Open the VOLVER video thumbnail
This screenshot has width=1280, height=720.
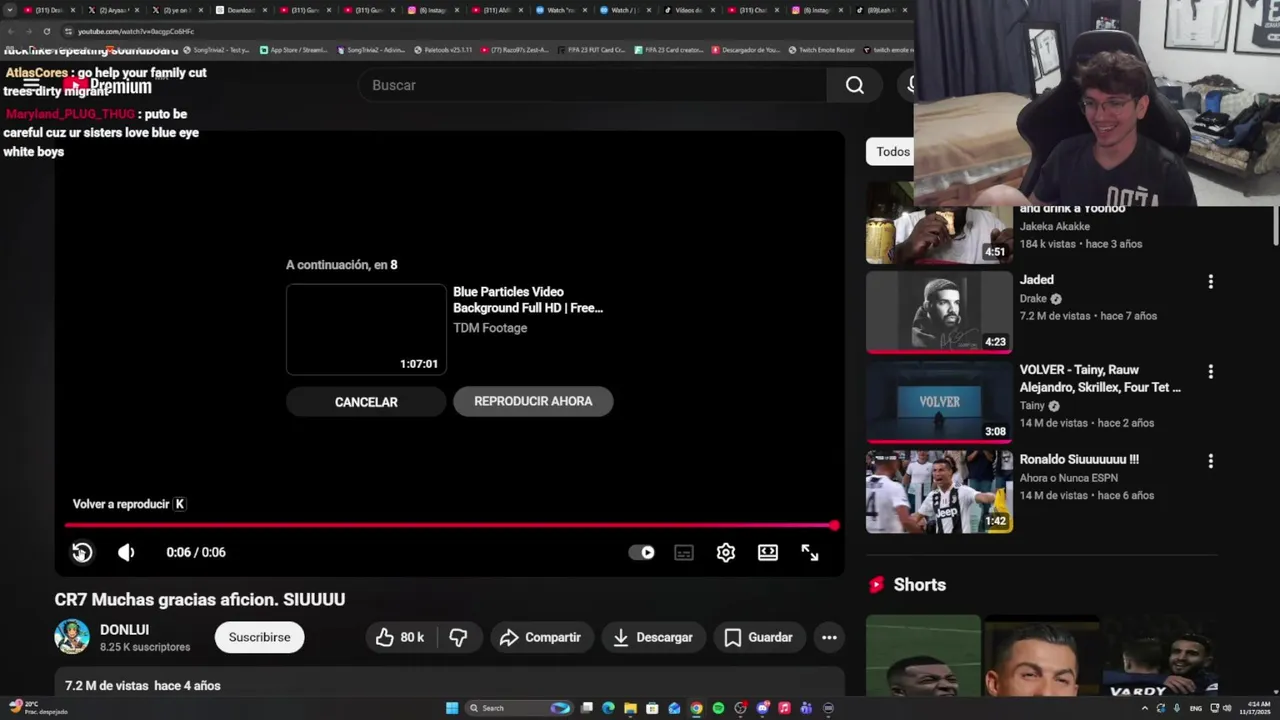[x=939, y=402]
